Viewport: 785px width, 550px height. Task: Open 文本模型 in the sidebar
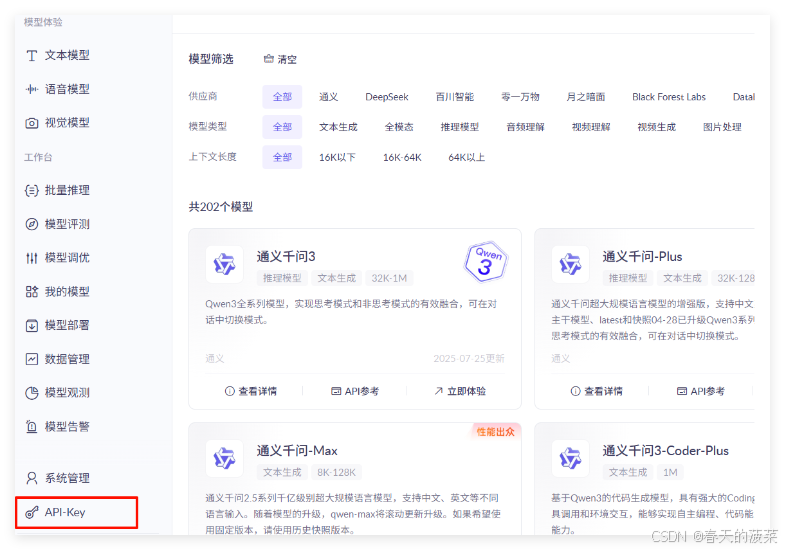click(x=67, y=56)
